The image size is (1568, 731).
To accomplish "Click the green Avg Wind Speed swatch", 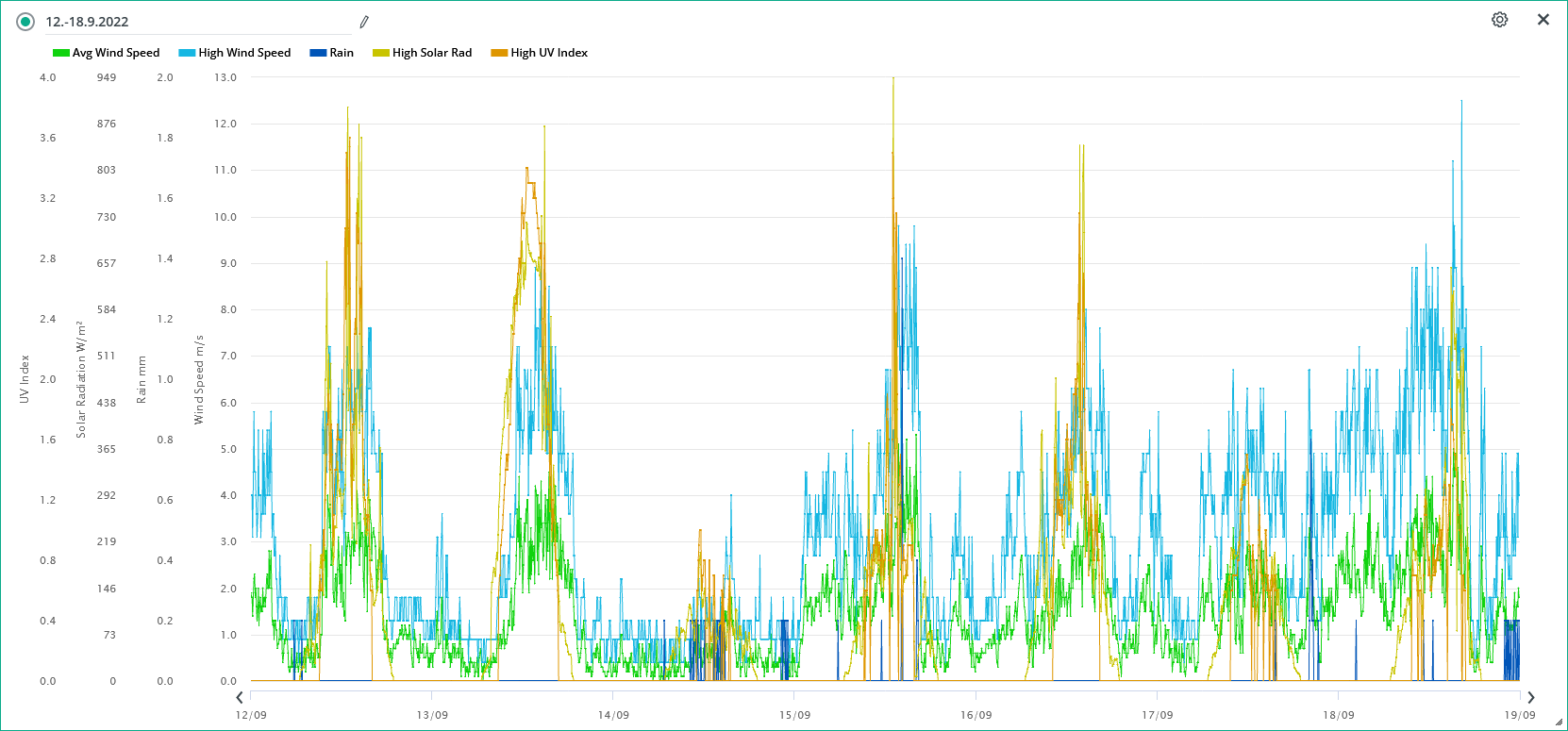I will click(x=61, y=53).
